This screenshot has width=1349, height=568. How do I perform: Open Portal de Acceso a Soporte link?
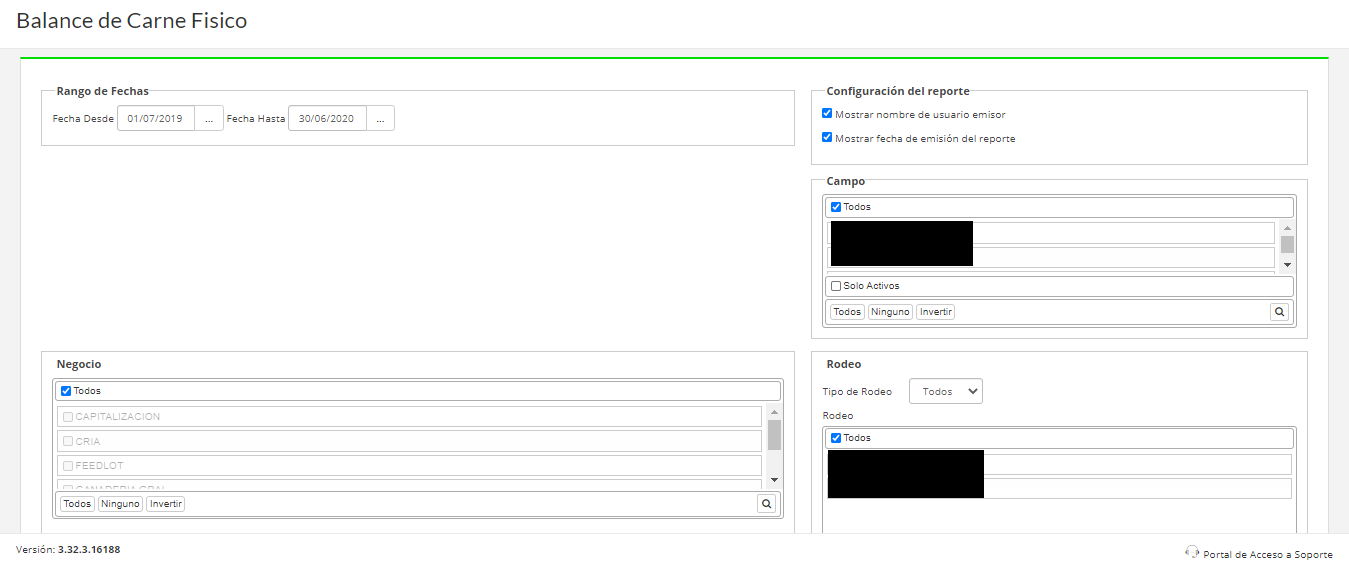coord(1268,554)
